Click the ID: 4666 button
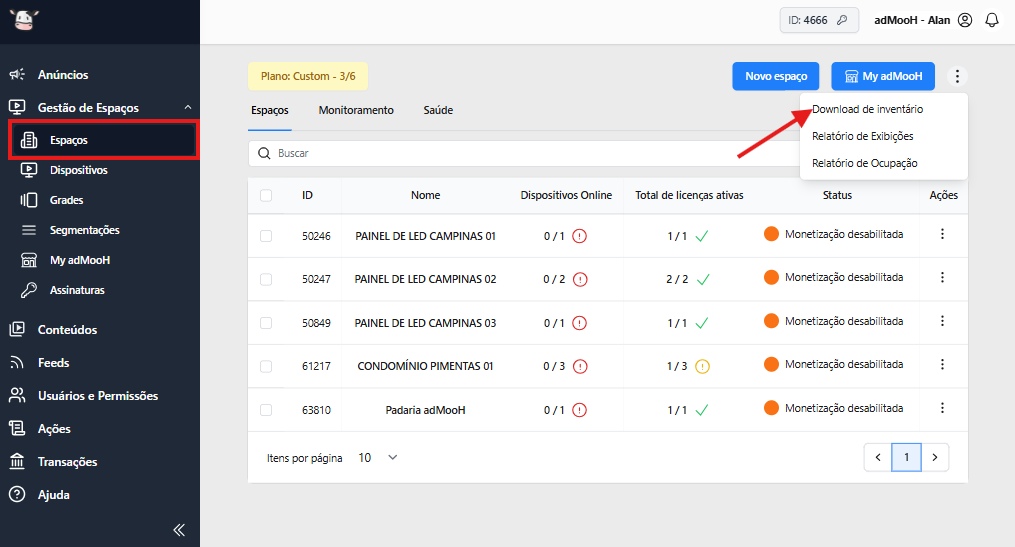The width and height of the screenshot is (1015, 547). point(819,20)
